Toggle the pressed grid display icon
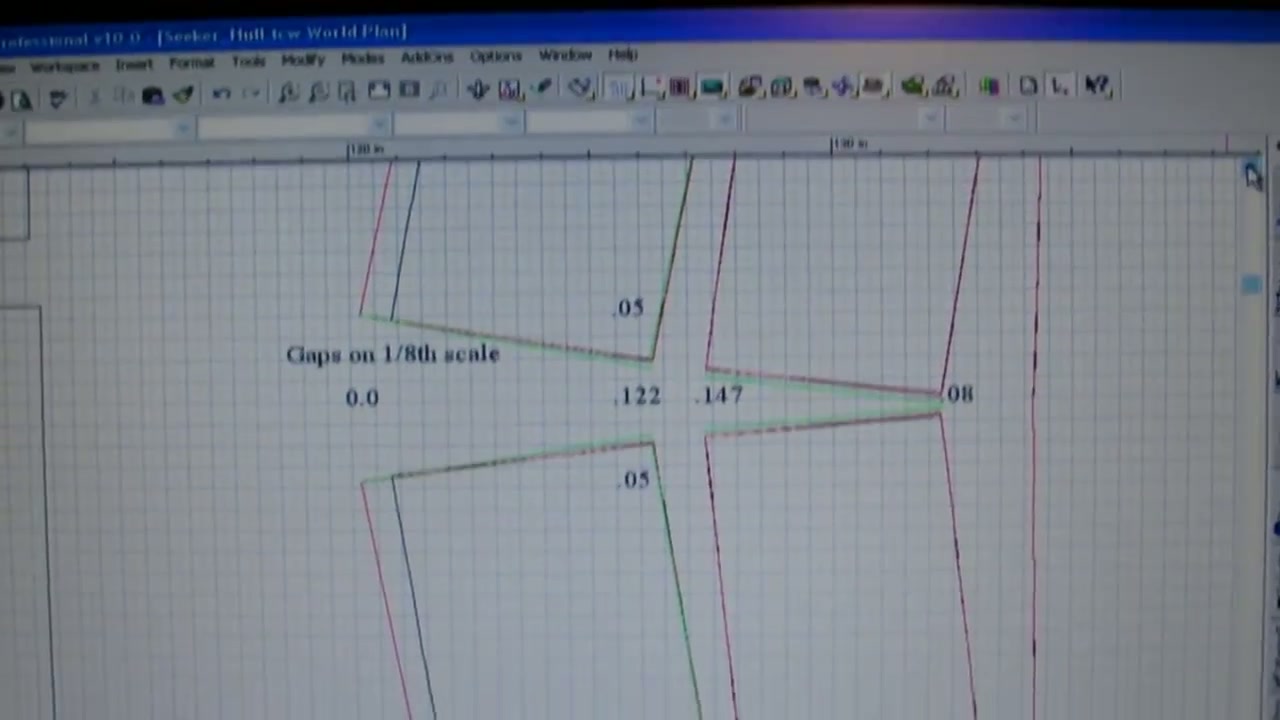 point(620,88)
